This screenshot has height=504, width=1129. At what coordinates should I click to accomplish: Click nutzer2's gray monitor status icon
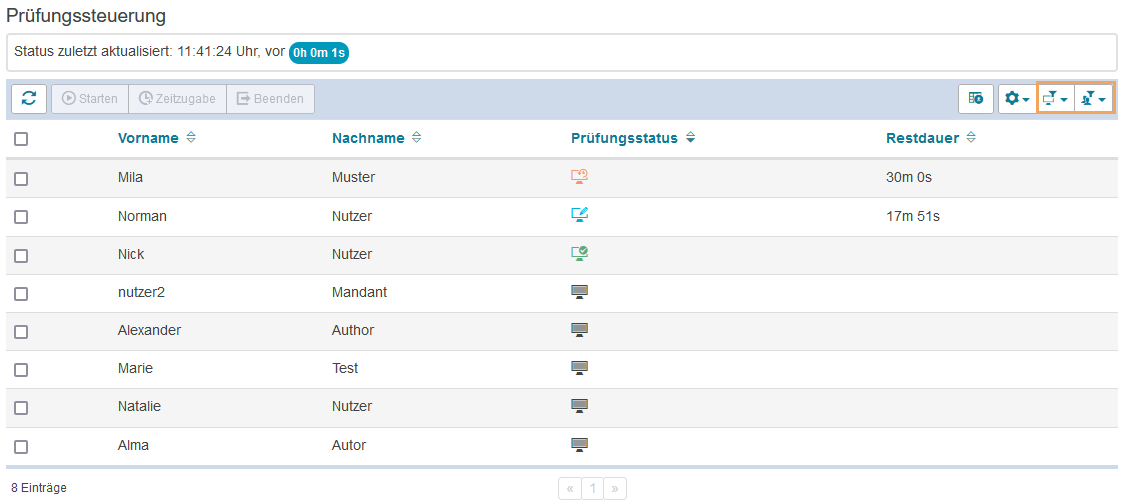click(580, 292)
